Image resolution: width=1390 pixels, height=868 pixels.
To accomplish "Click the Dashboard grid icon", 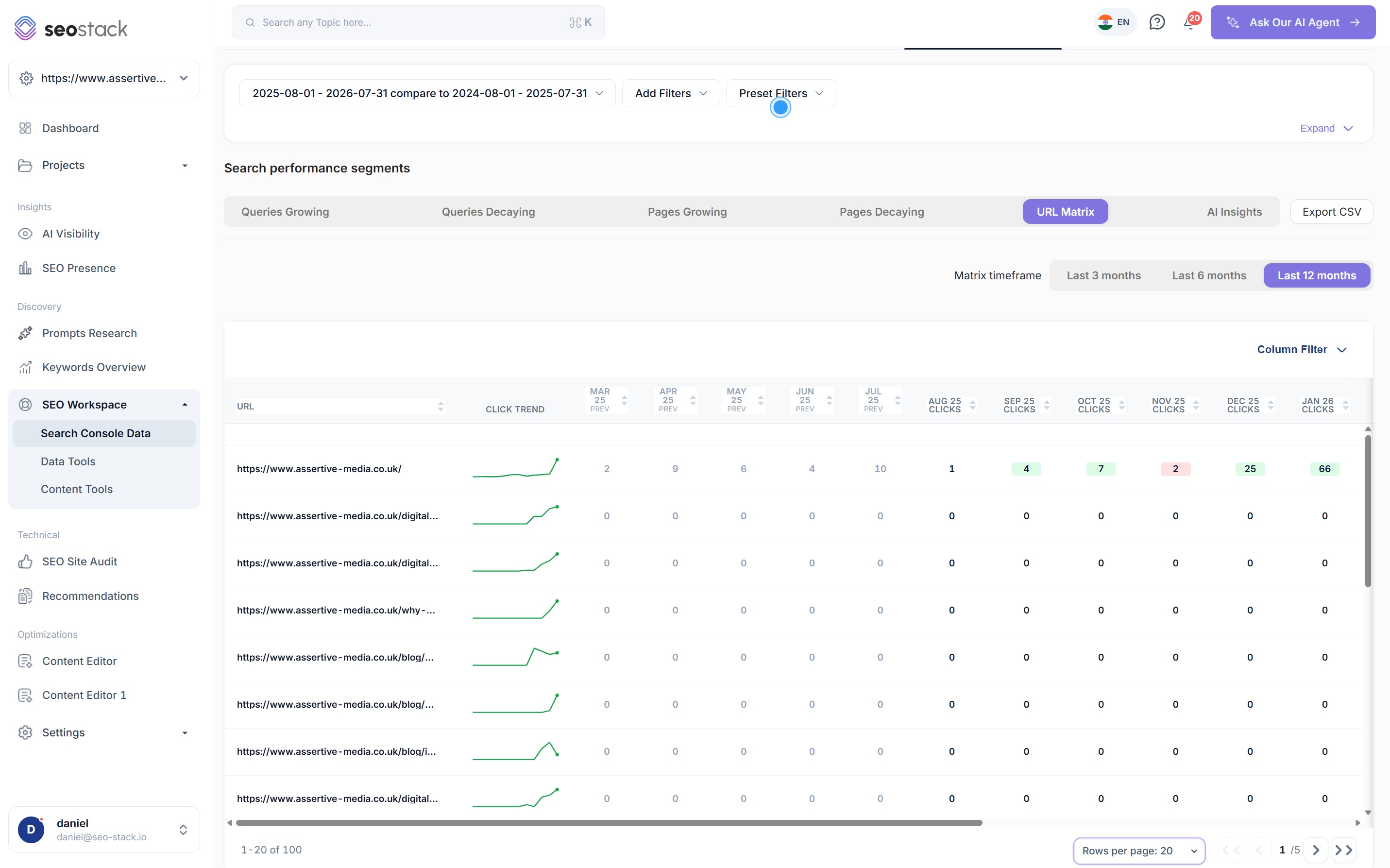I will 25,128.
